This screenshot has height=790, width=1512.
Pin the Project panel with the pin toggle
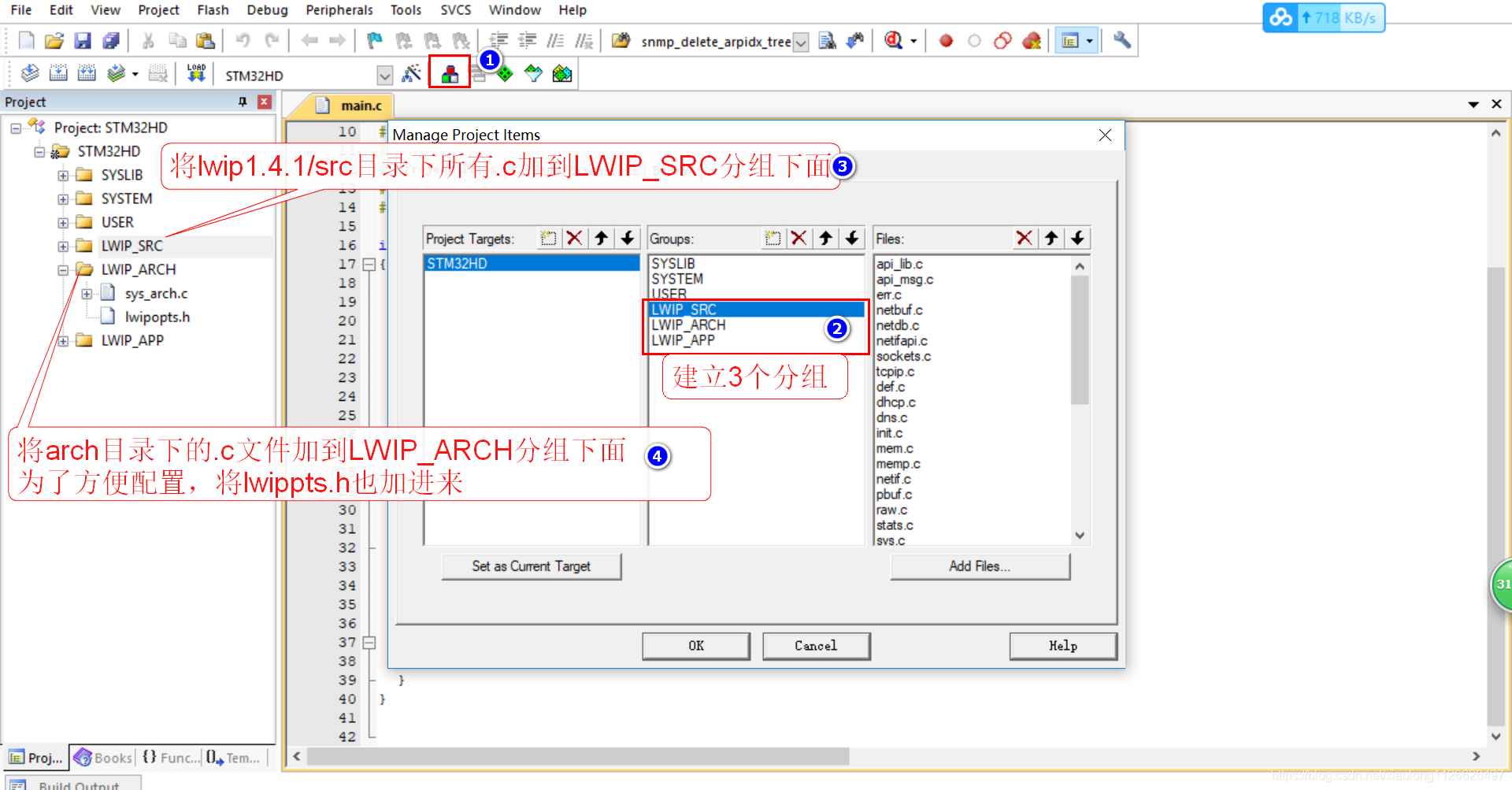pyautogui.click(x=243, y=102)
